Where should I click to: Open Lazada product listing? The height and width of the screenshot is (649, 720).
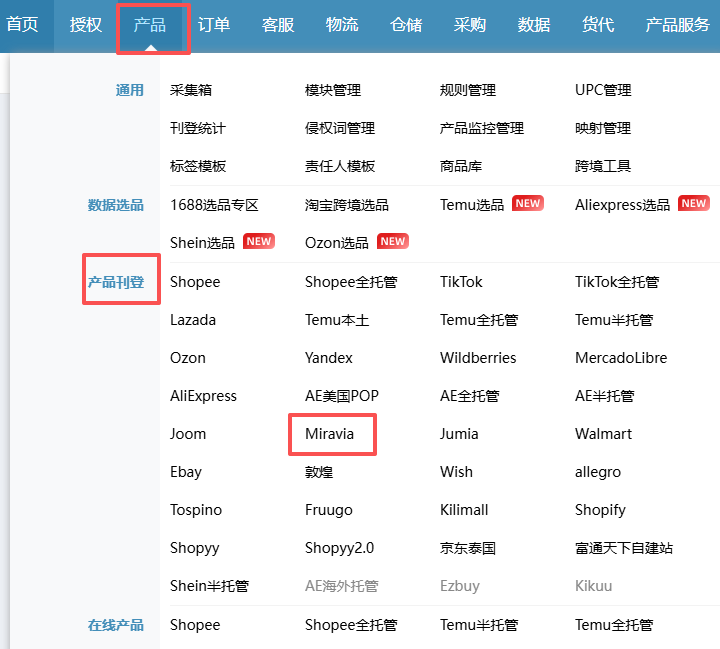[x=193, y=320]
